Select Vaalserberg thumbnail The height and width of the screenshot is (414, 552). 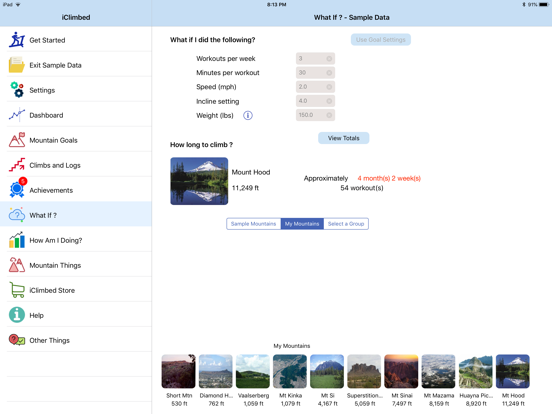pyautogui.click(x=253, y=371)
